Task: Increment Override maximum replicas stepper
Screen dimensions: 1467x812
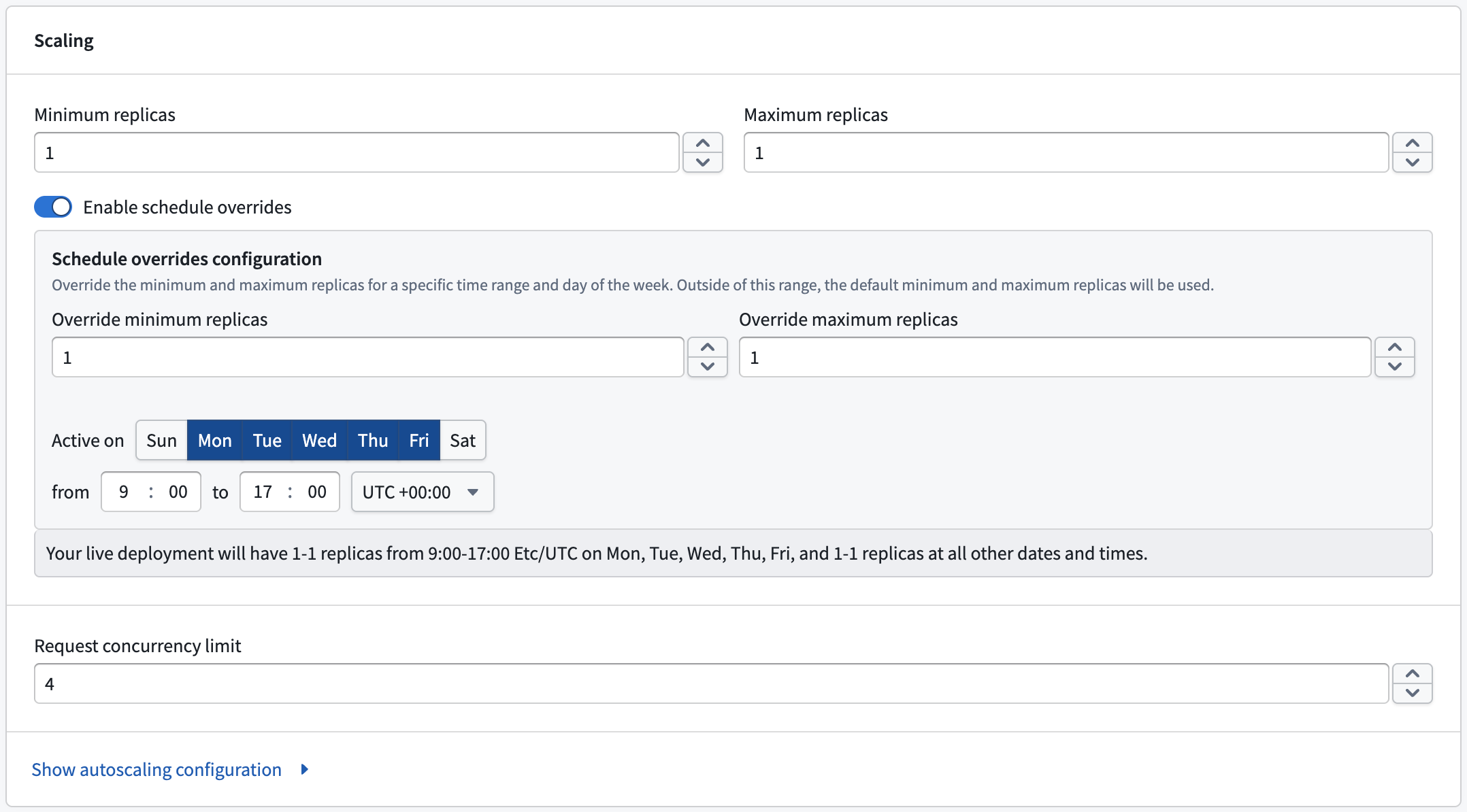Action: tap(1395, 348)
